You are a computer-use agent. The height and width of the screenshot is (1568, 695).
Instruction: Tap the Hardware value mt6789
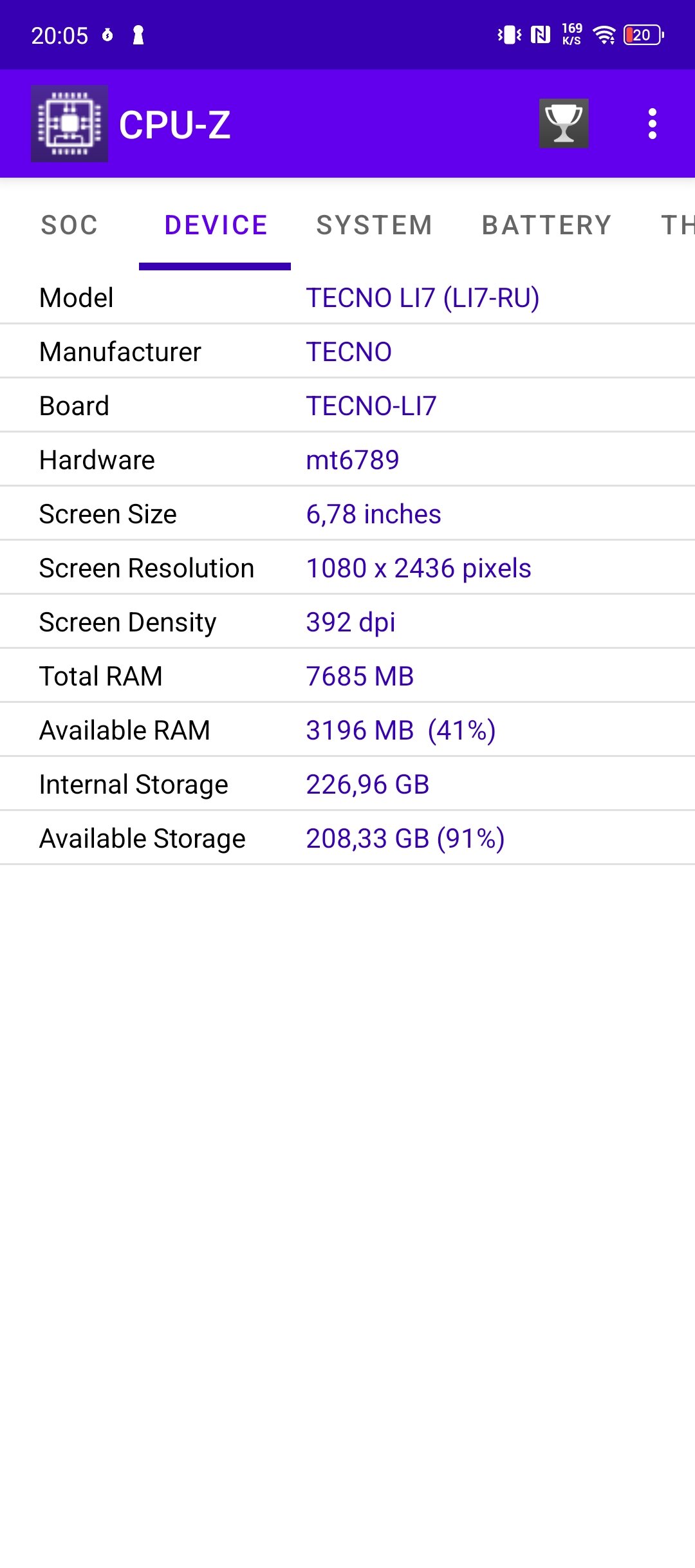coord(353,460)
